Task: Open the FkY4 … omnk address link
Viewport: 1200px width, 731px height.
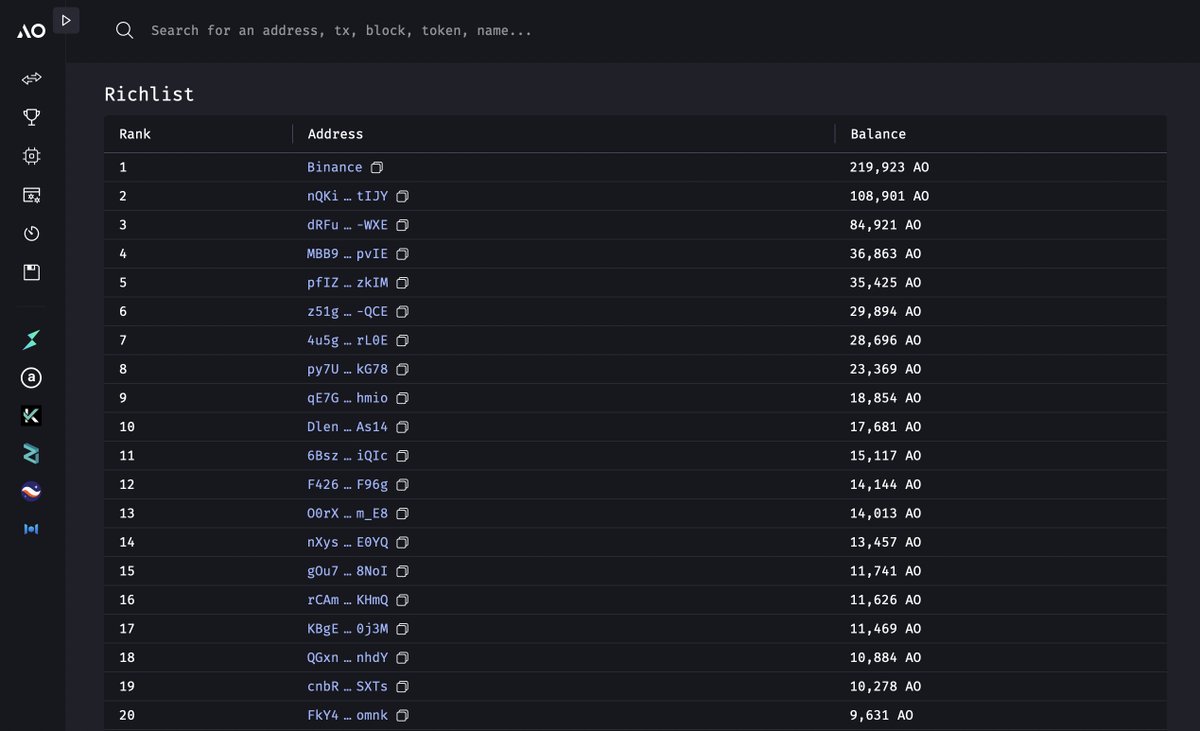Action: click(x=347, y=716)
